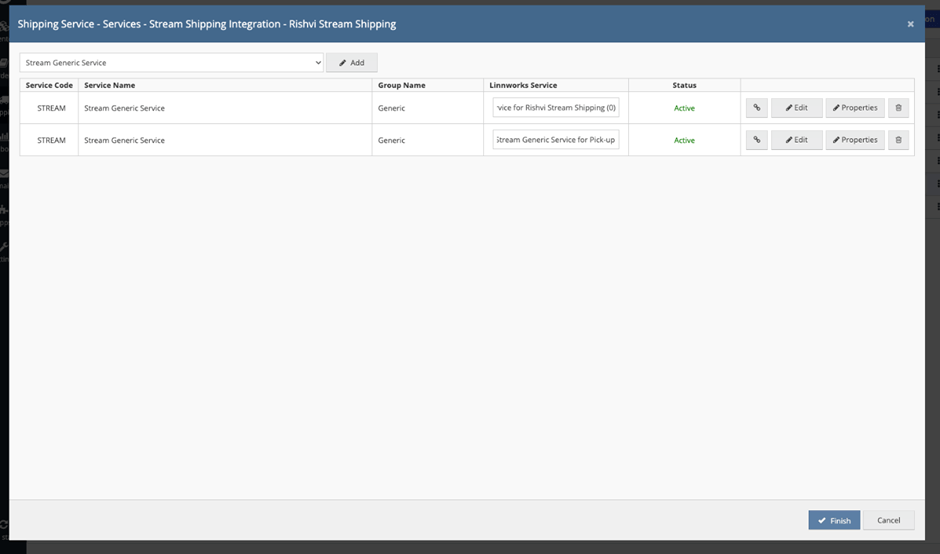Select Linnworks Service field for Pick-up
Image resolution: width=940 pixels, height=554 pixels.
(x=556, y=140)
